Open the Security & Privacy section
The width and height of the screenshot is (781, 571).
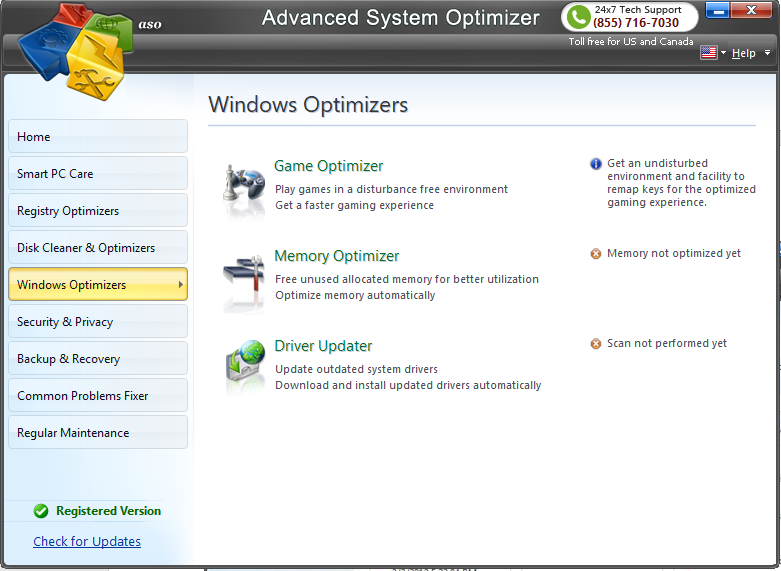[97, 322]
